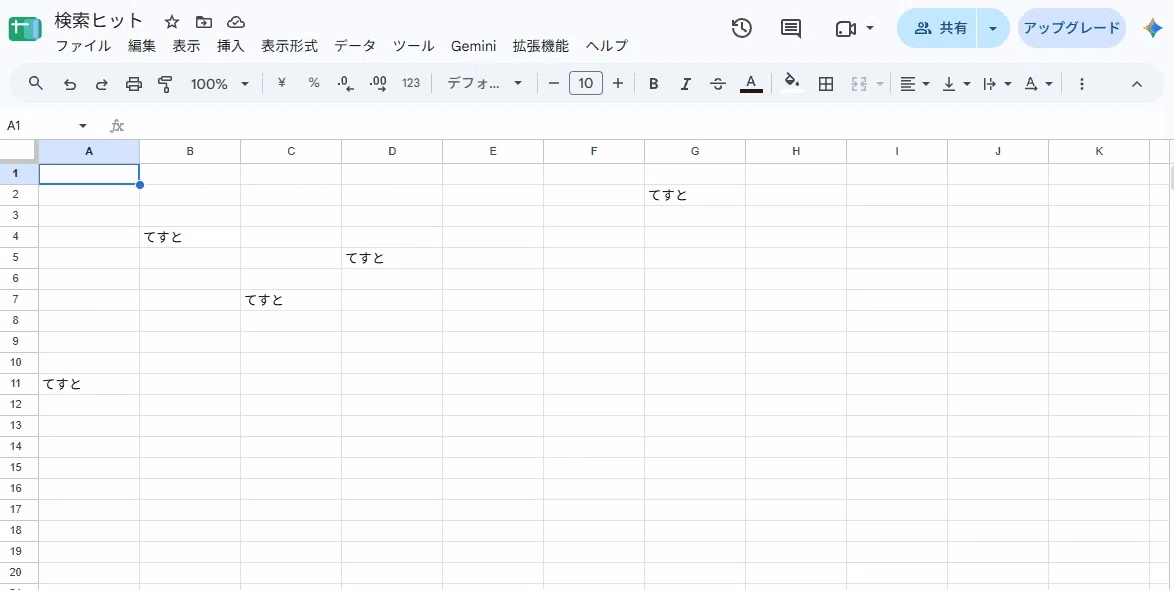1174x590 pixels.
Task: Open the vertical align dropdown
Action: (x=956, y=84)
